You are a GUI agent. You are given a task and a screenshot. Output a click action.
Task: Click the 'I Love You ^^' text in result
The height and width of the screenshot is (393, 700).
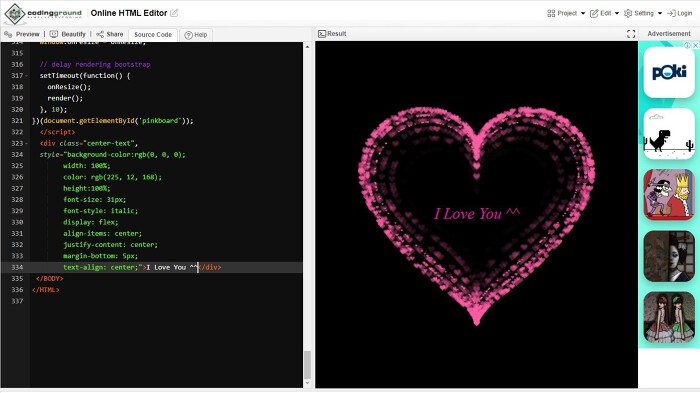click(477, 213)
